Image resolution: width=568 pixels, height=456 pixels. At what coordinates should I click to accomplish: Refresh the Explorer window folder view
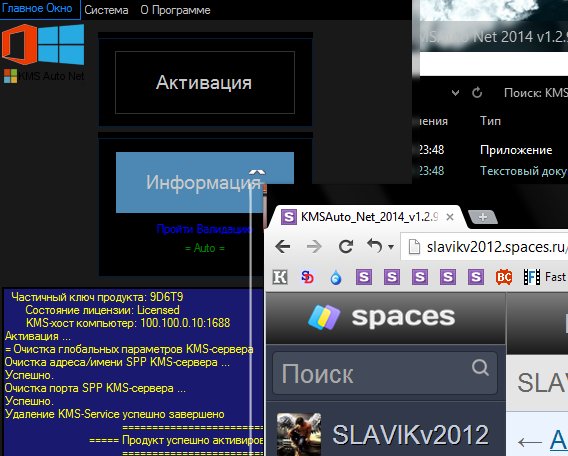(x=477, y=93)
